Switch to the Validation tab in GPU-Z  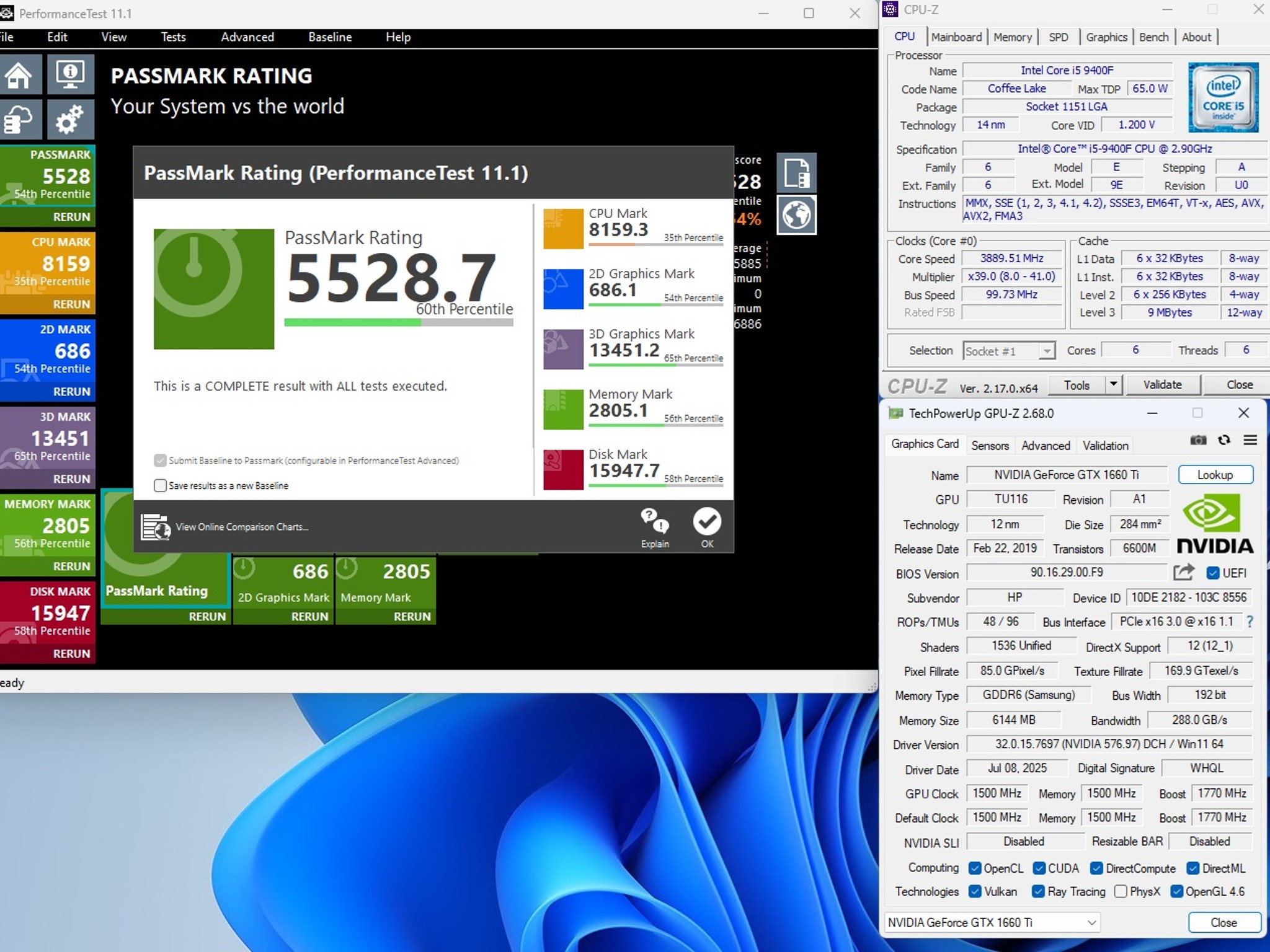[1105, 445]
